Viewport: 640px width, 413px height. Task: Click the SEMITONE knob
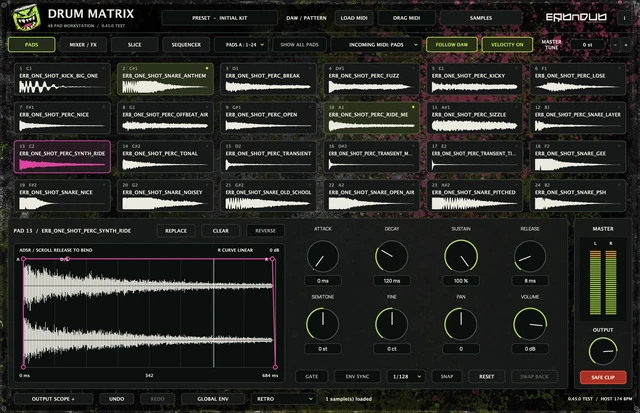point(322,324)
